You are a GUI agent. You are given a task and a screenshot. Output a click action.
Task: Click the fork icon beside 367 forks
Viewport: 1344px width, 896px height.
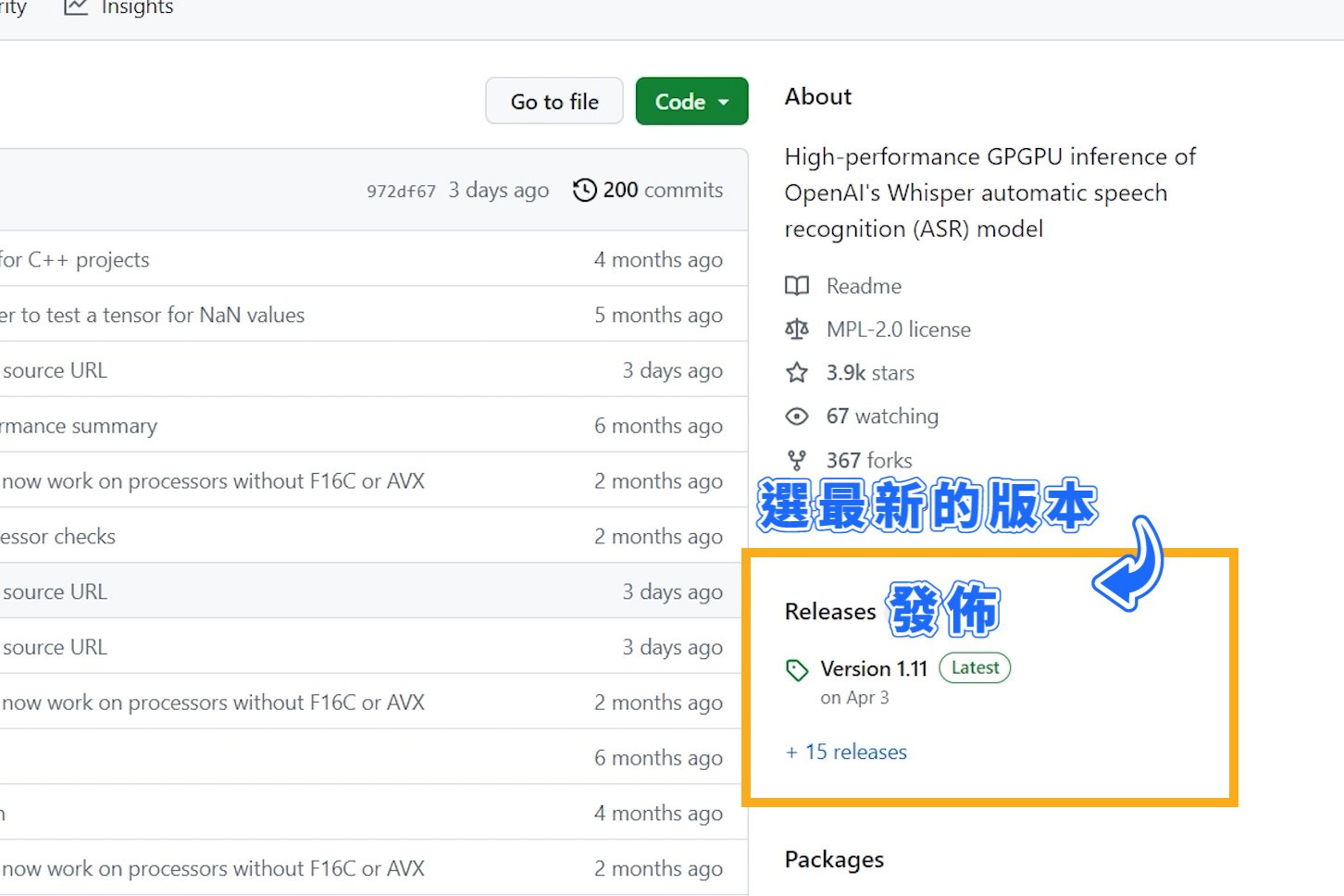[796, 460]
